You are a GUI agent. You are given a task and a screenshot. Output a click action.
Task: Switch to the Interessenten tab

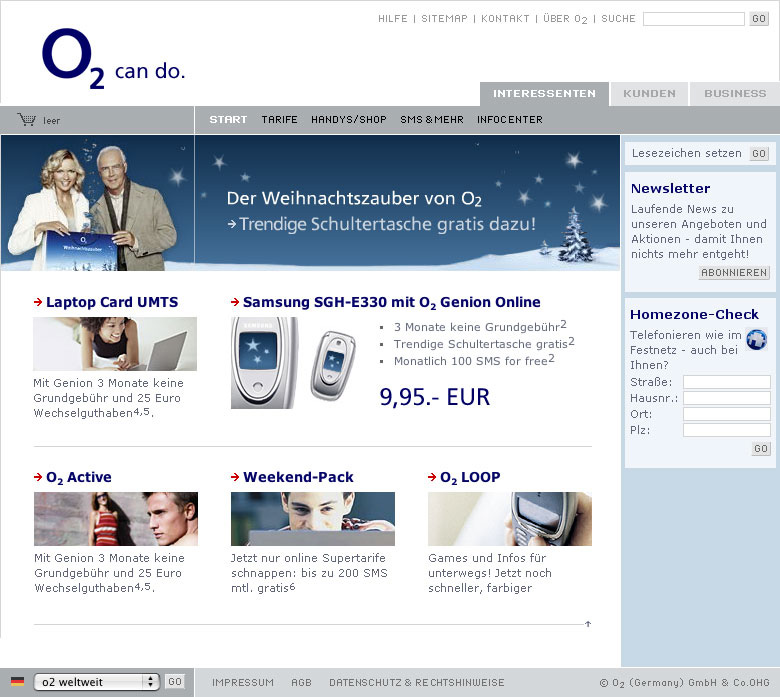click(544, 94)
